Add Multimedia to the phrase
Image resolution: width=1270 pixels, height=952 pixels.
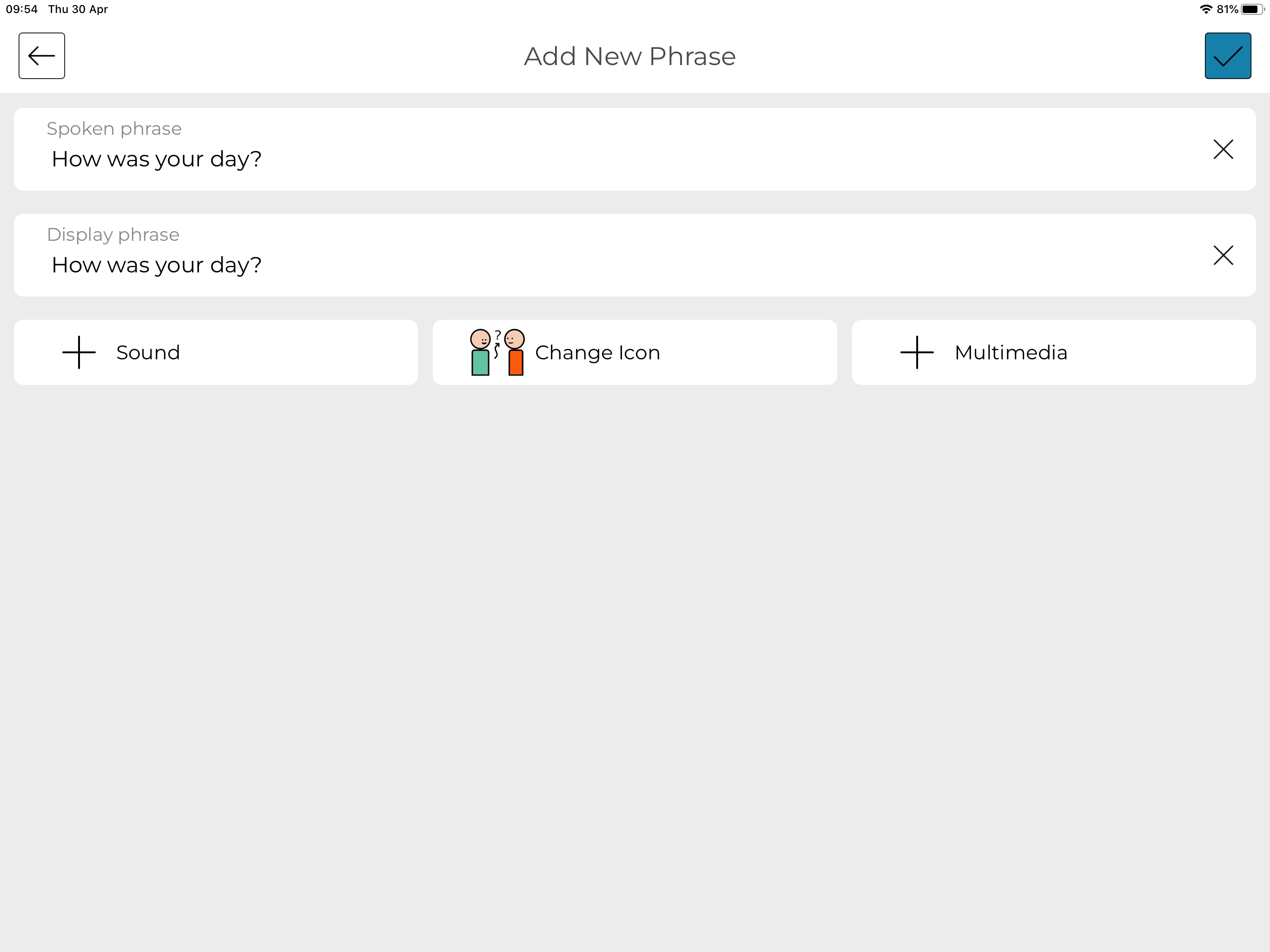(1053, 352)
